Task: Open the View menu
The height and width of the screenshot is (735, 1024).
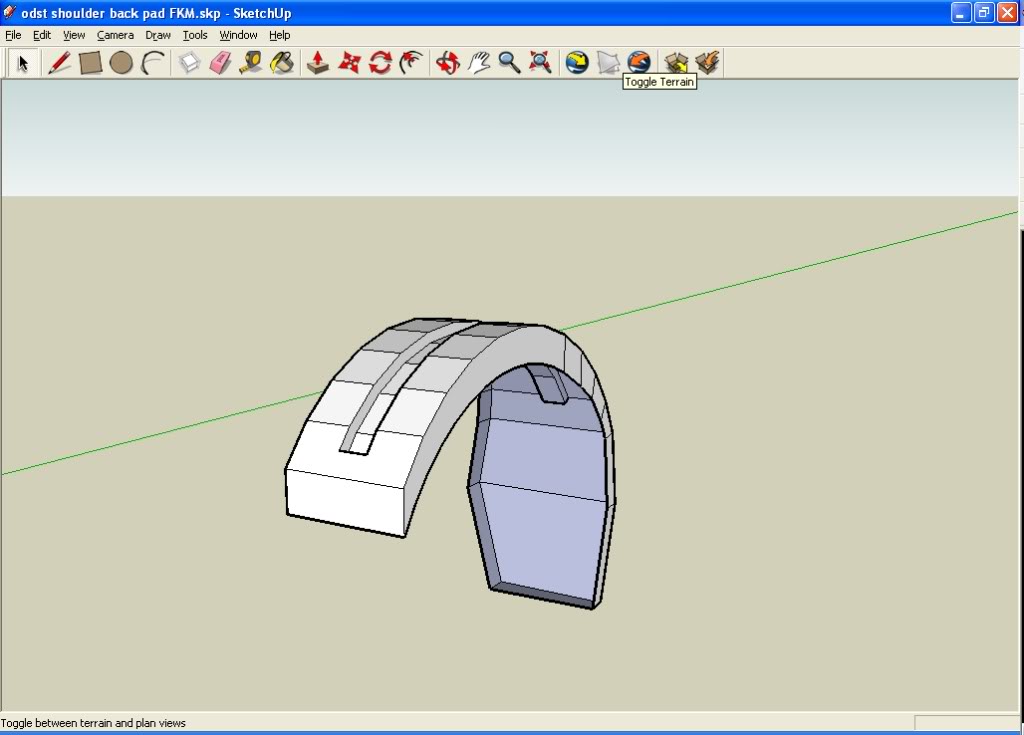Action: click(x=74, y=35)
